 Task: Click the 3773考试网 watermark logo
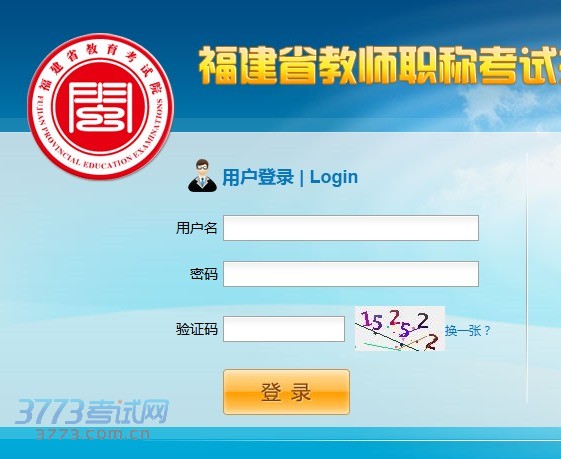[x=91, y=411]
